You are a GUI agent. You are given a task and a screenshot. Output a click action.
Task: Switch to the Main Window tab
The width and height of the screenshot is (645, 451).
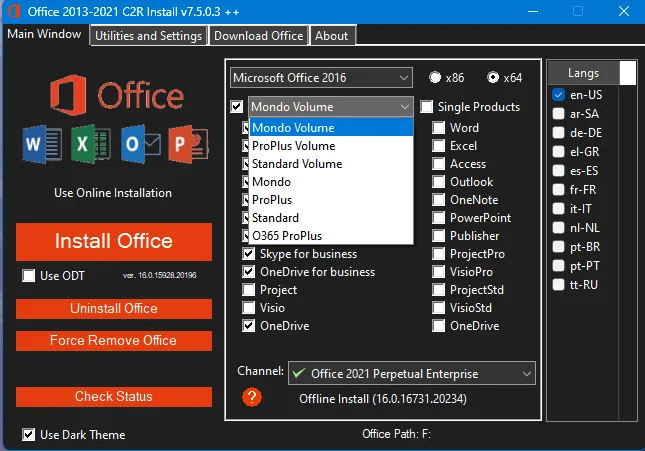click(x=44, y=34)
